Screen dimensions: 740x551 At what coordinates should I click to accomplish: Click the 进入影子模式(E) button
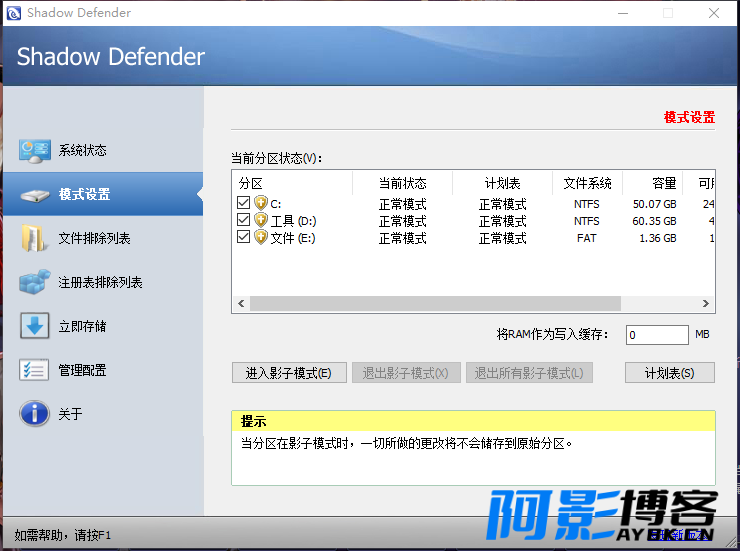[x=289, y=373]
